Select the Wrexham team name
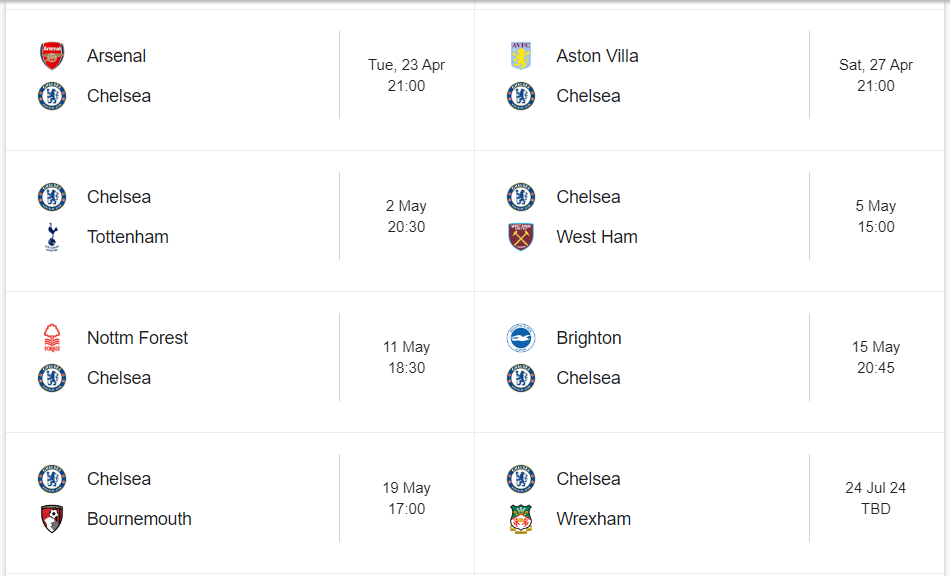Image resolution: width=950 pixels, height=576 pixels. tap(594, 519)
